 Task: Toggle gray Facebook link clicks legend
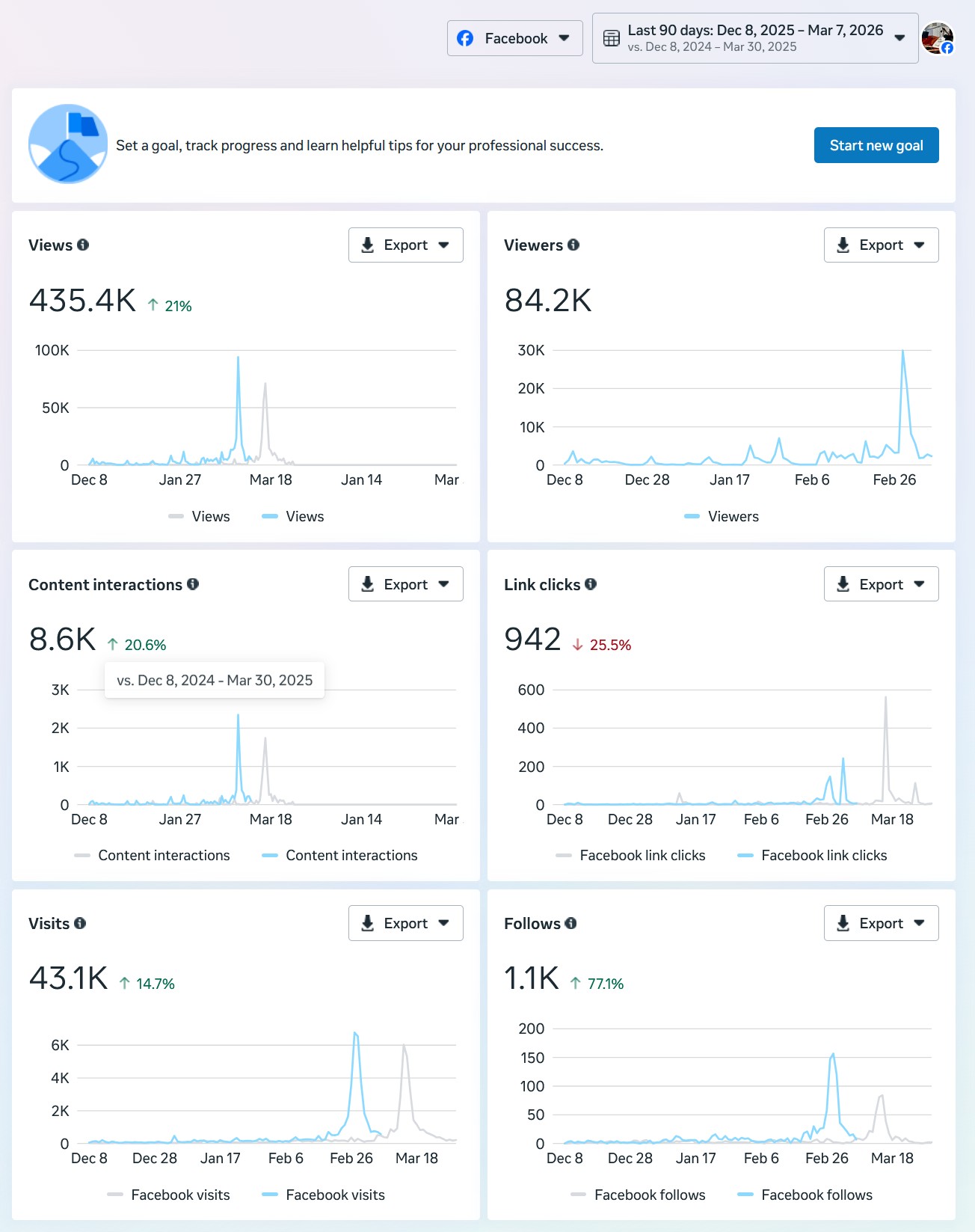(x=631, y=855)
